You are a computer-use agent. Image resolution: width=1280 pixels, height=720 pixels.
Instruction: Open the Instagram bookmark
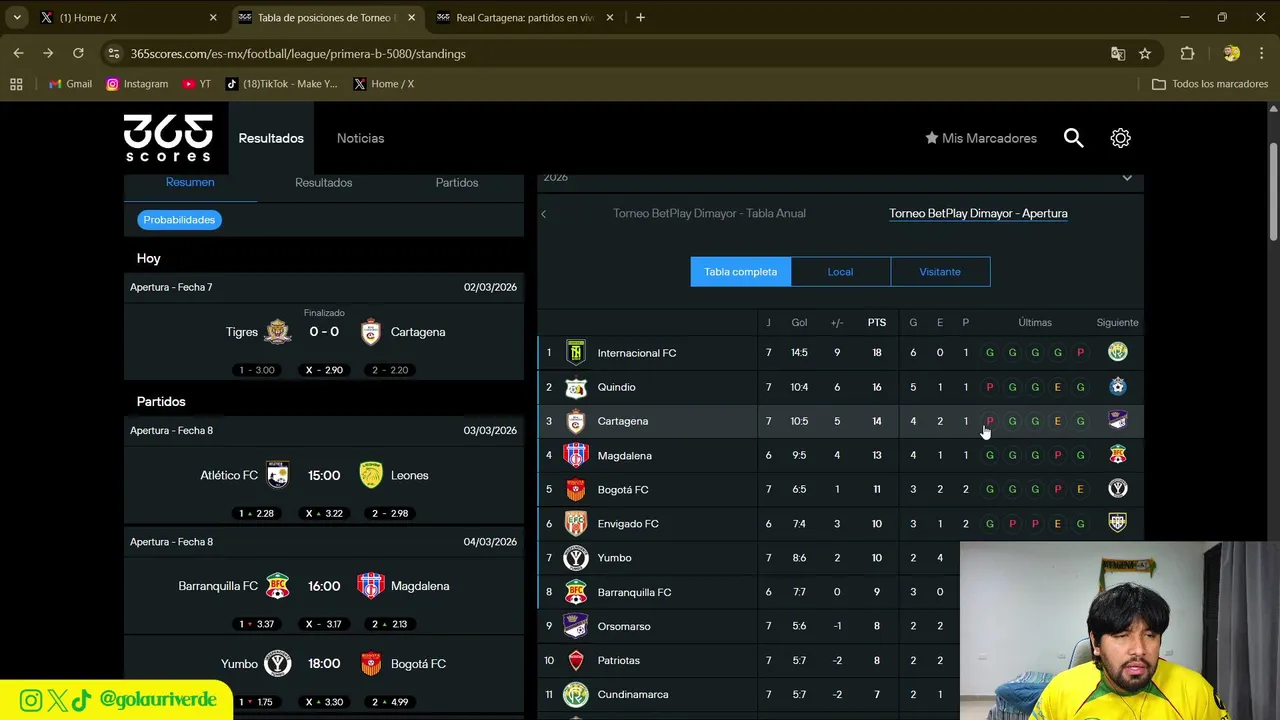point(137,84)
